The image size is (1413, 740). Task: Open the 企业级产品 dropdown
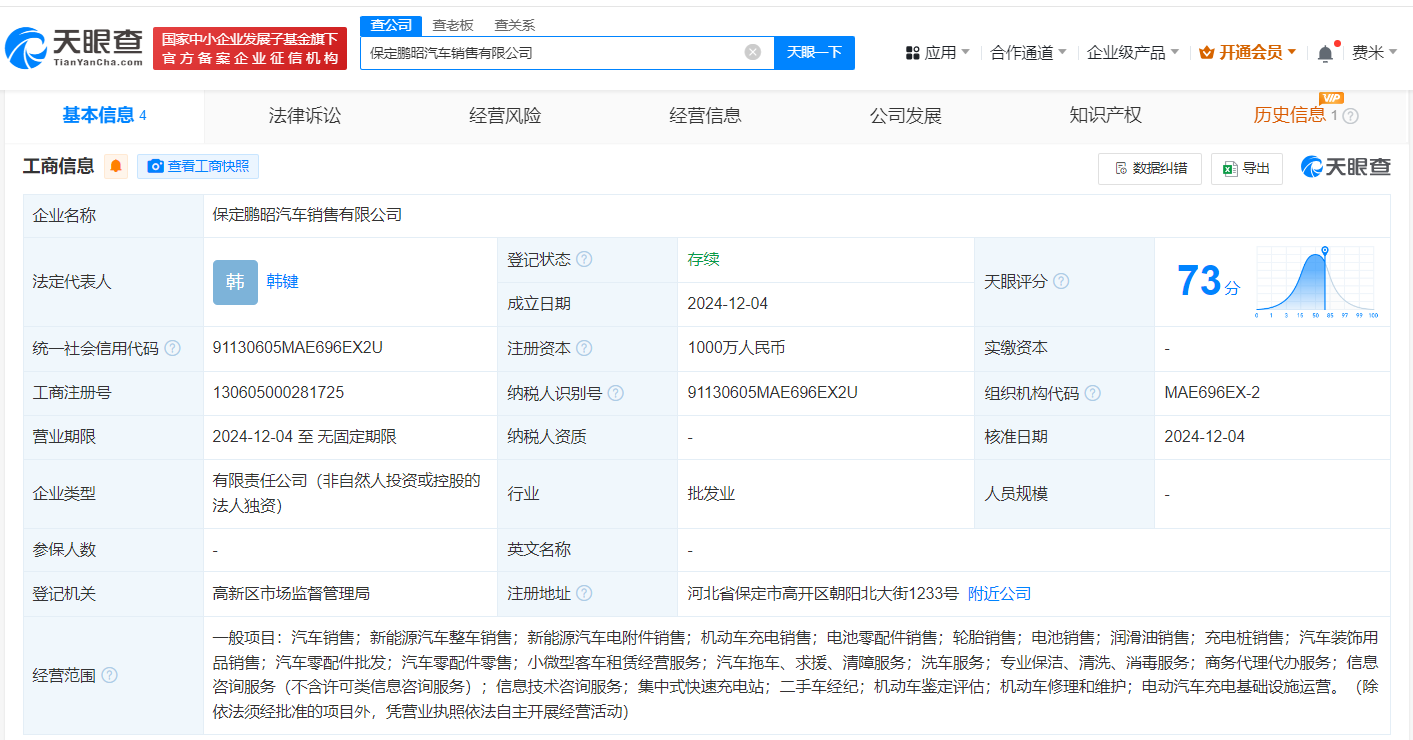[x=1133, y=53]
